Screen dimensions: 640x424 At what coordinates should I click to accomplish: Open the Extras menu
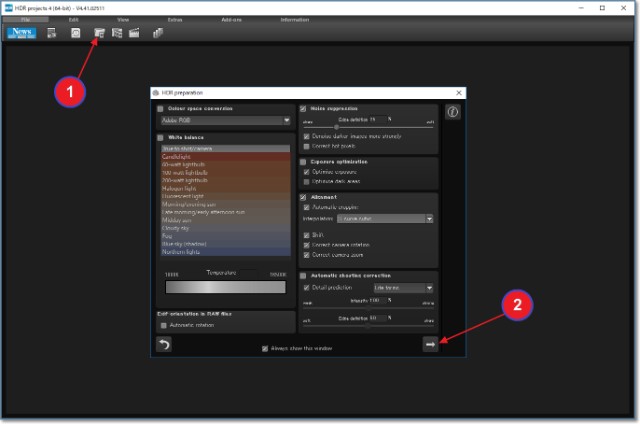pos(176,19)
